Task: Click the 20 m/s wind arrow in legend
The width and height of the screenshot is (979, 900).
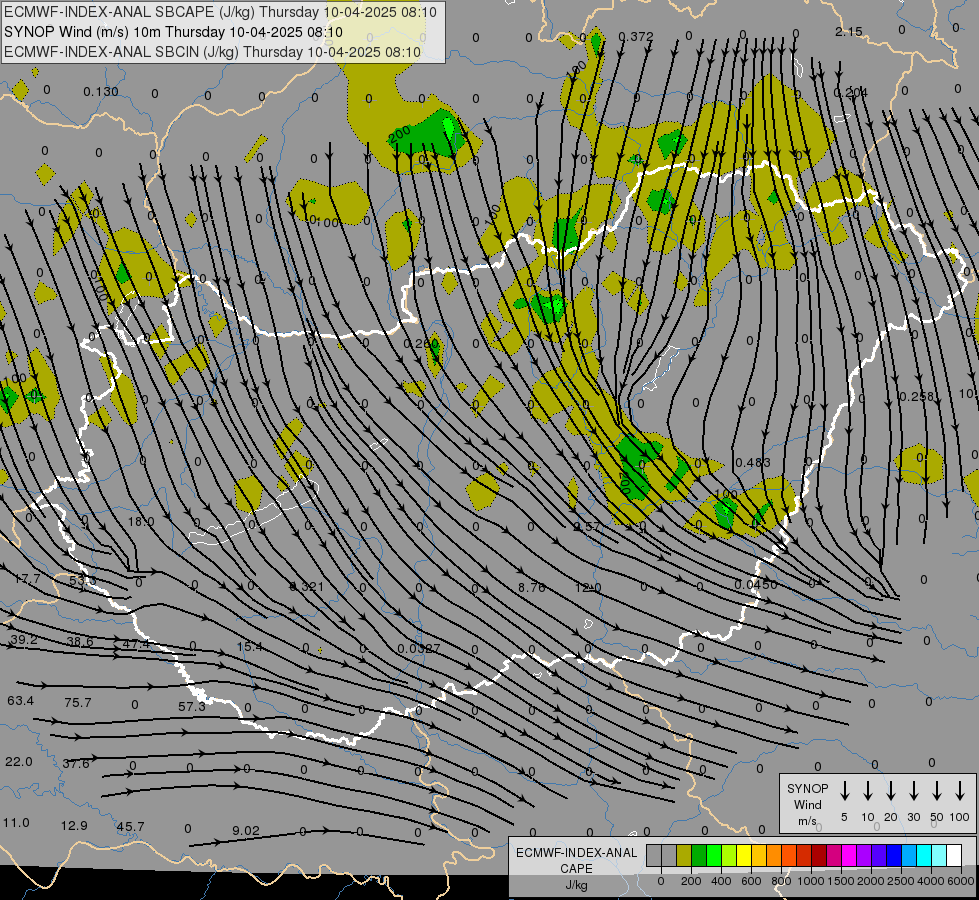Action: pyautogui.click(x=890, y=791)
